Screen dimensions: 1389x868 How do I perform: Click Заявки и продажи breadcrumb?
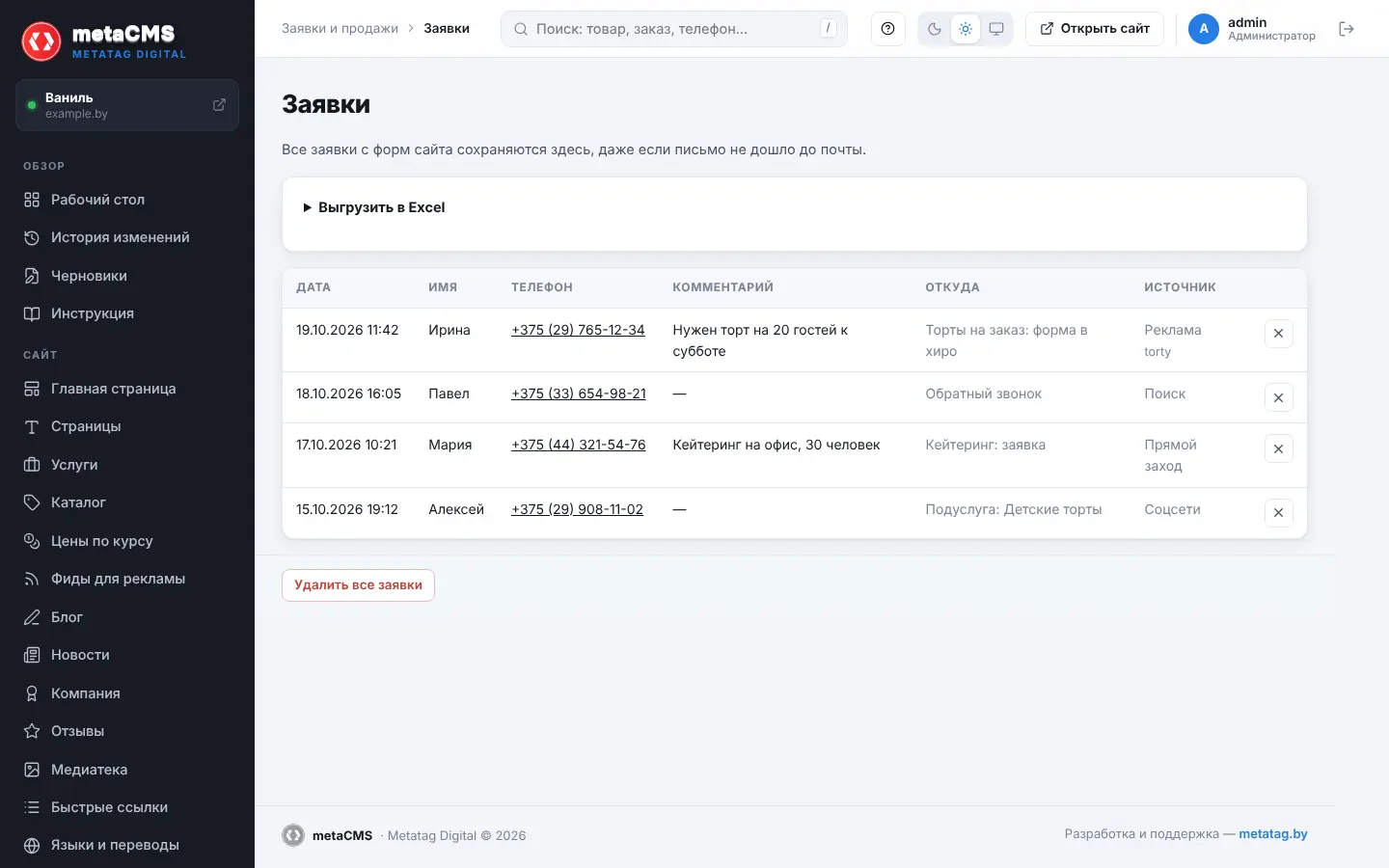coord(340,29)
